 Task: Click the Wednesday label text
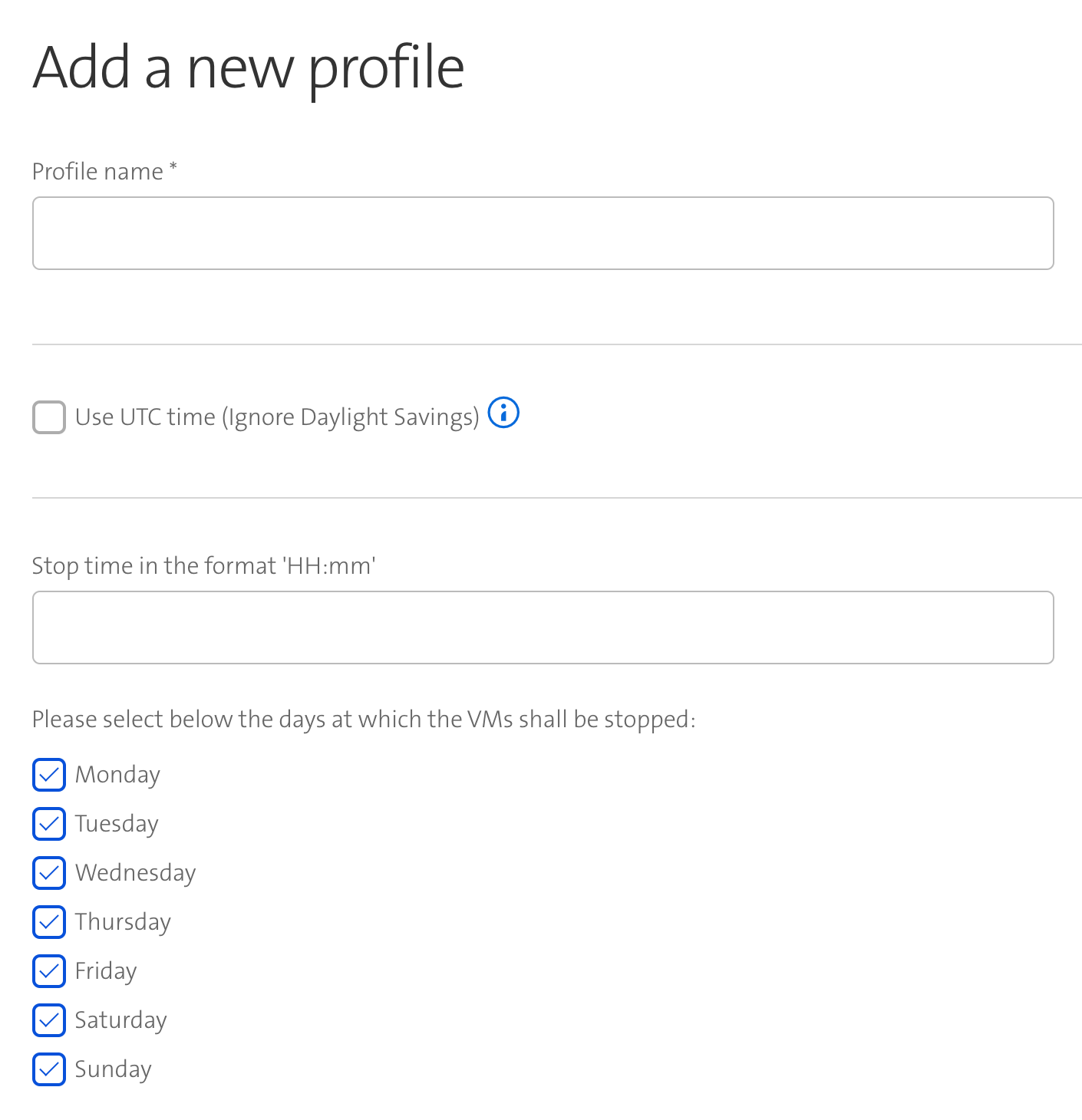click(135, 873)
